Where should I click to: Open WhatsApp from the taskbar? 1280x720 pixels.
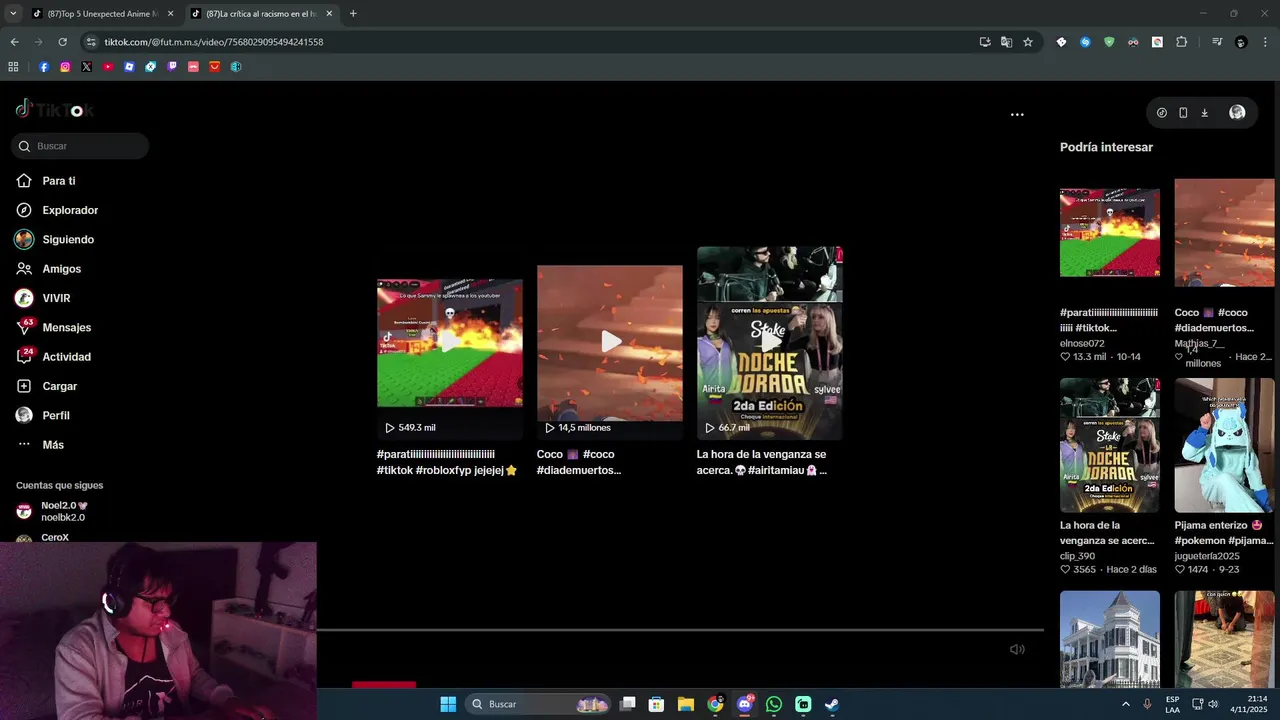774,704
